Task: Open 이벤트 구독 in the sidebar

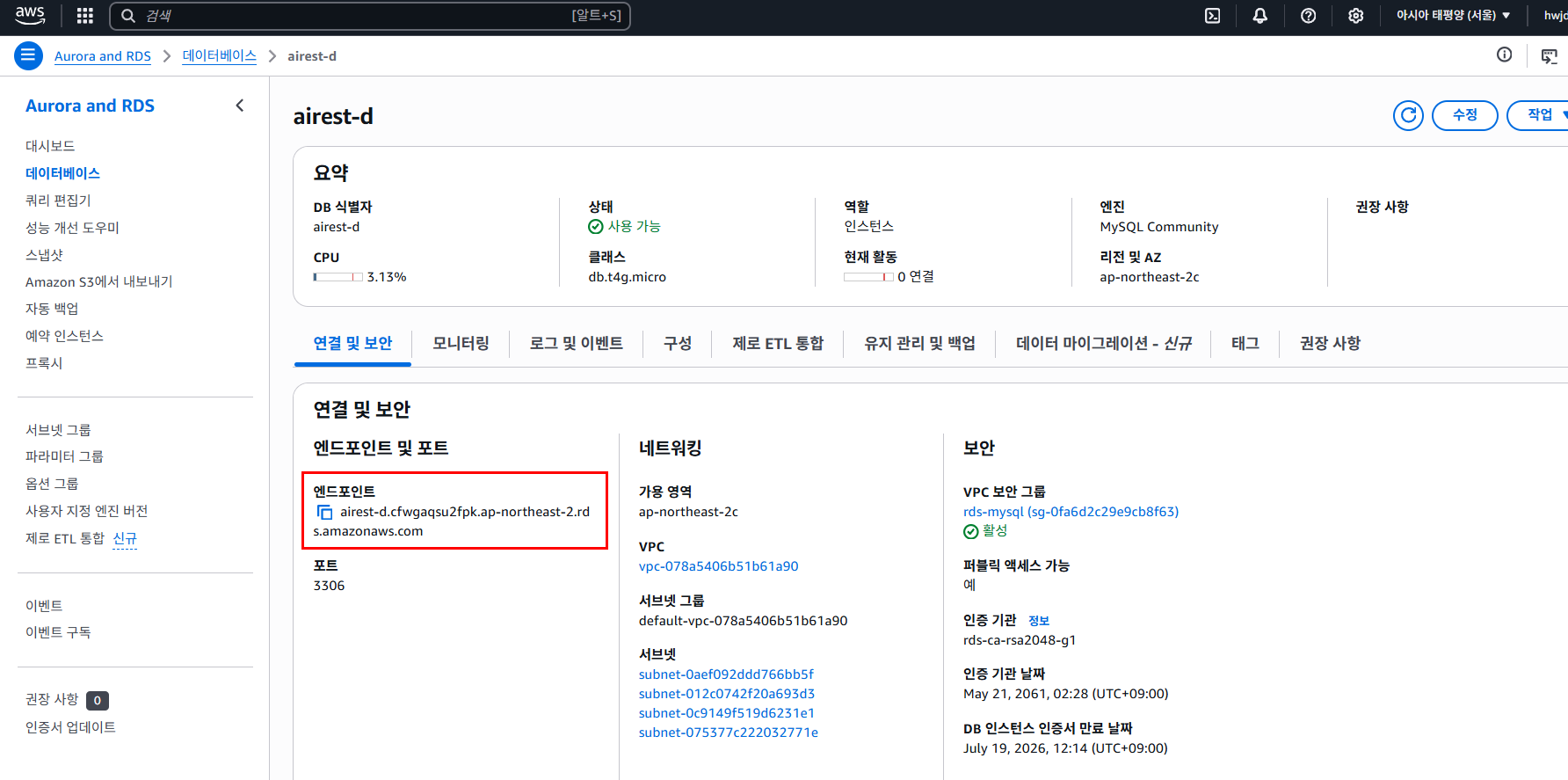Action: click(58, 632)
